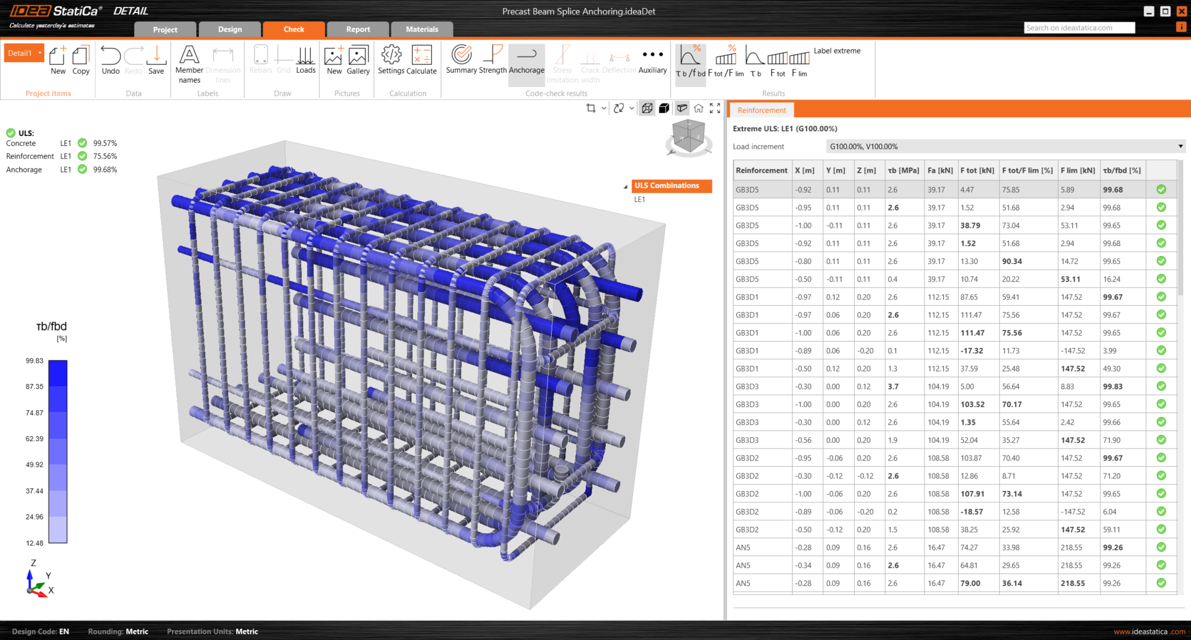Show F tot / F lim results
1191x640 pixels.
tap(726, 60)
